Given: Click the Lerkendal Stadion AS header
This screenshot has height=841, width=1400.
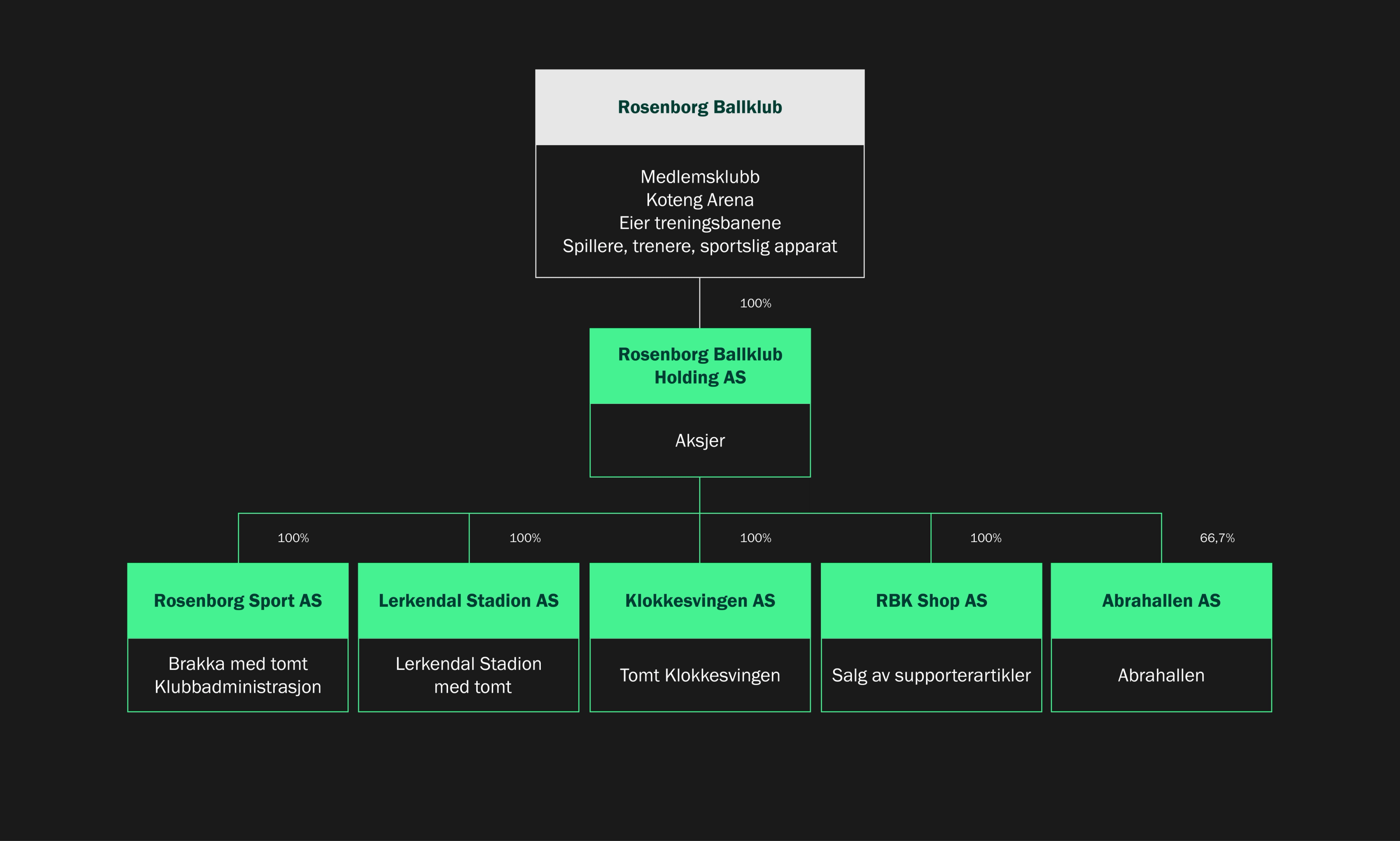Looking at the screenshot, I should pyautogui.click(x=469, y=600).
